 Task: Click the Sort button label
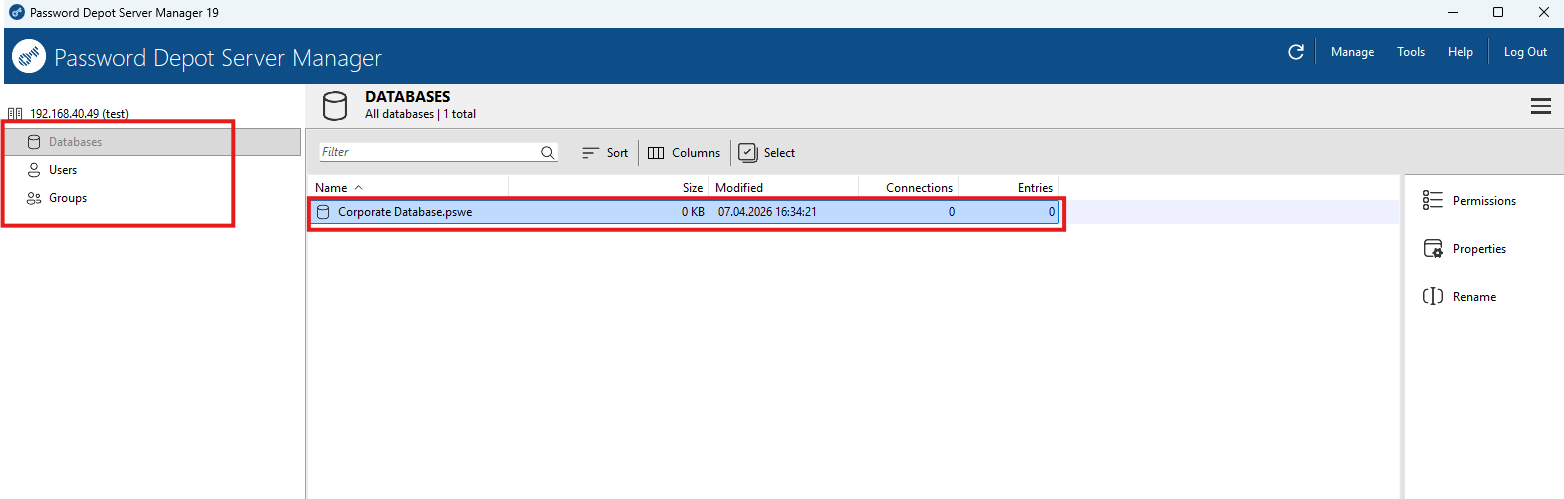pos(617,153)
